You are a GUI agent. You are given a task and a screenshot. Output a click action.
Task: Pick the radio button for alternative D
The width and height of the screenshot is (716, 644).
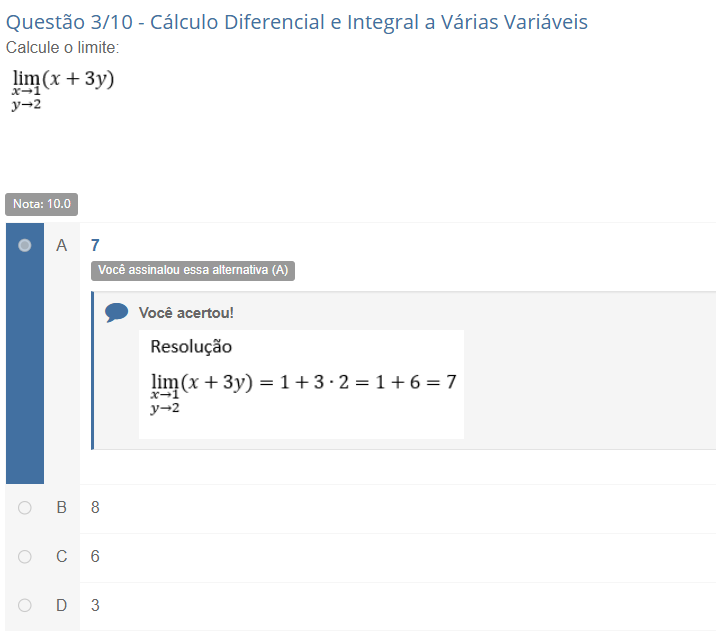click(x=25, y=605)
